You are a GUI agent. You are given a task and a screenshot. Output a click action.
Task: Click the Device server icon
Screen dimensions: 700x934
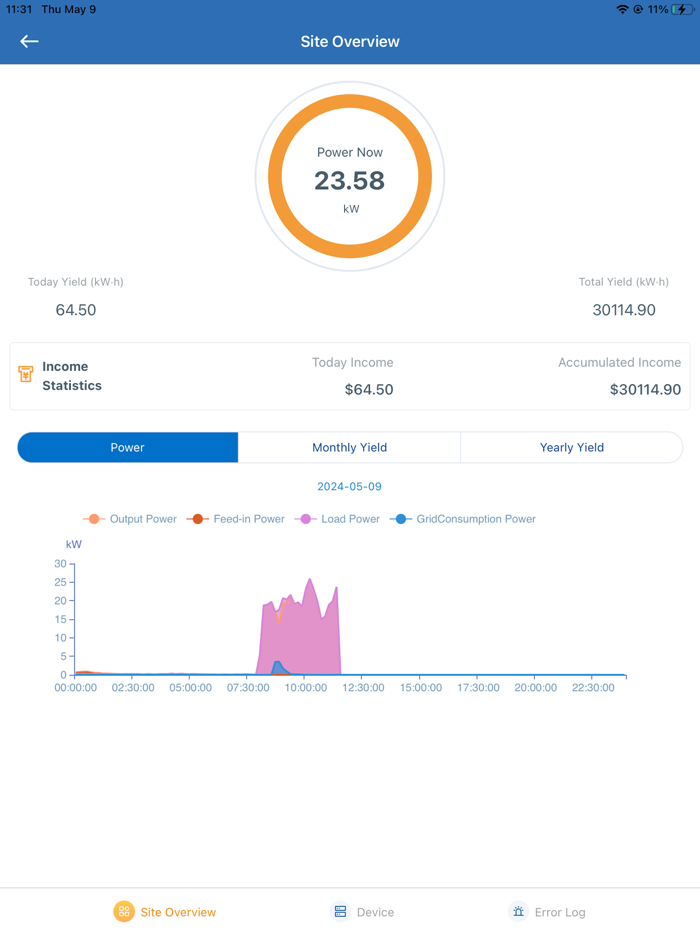340,911
